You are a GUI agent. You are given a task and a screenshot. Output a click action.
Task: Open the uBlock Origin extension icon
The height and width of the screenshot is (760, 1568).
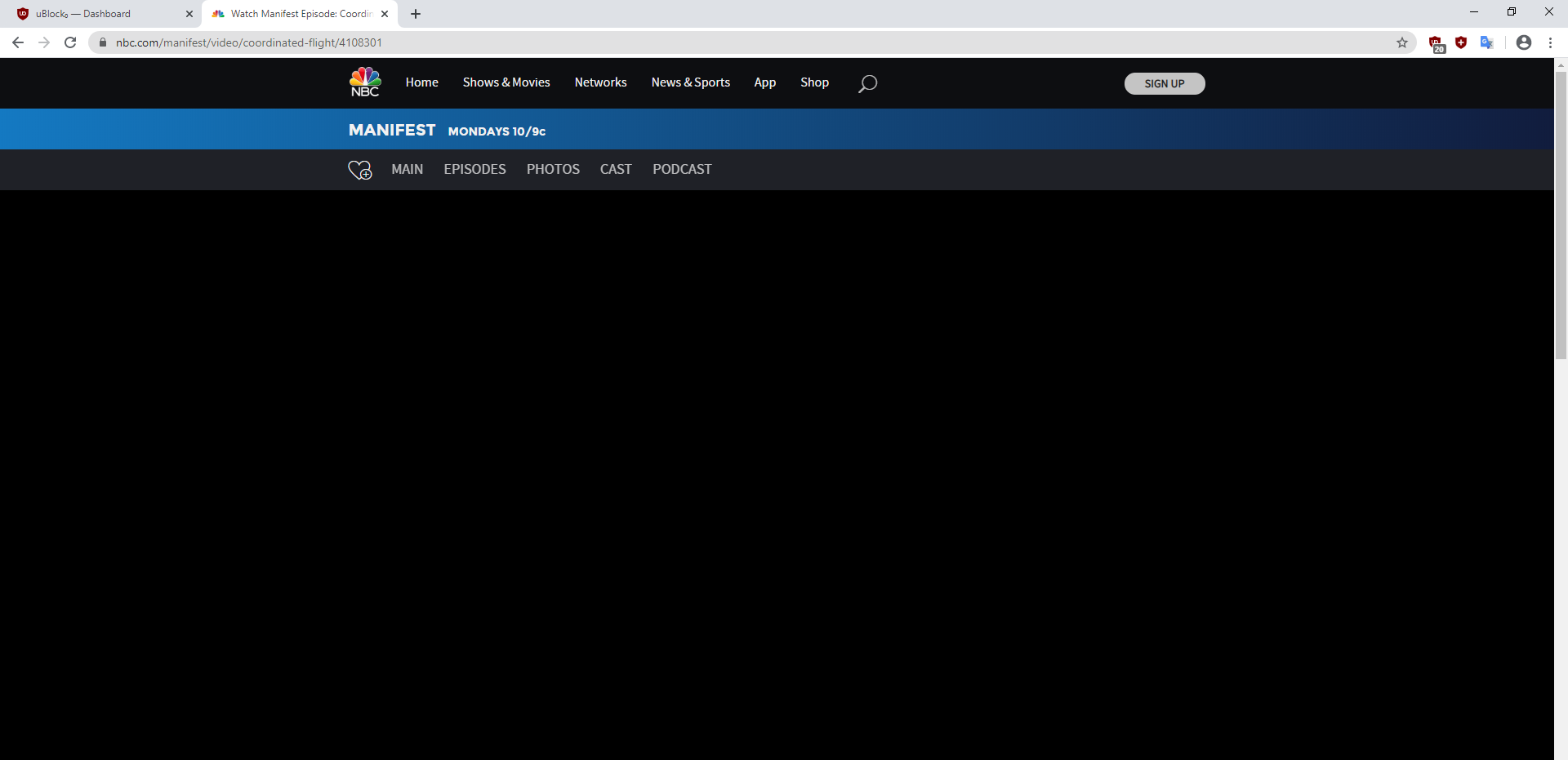1437,43
